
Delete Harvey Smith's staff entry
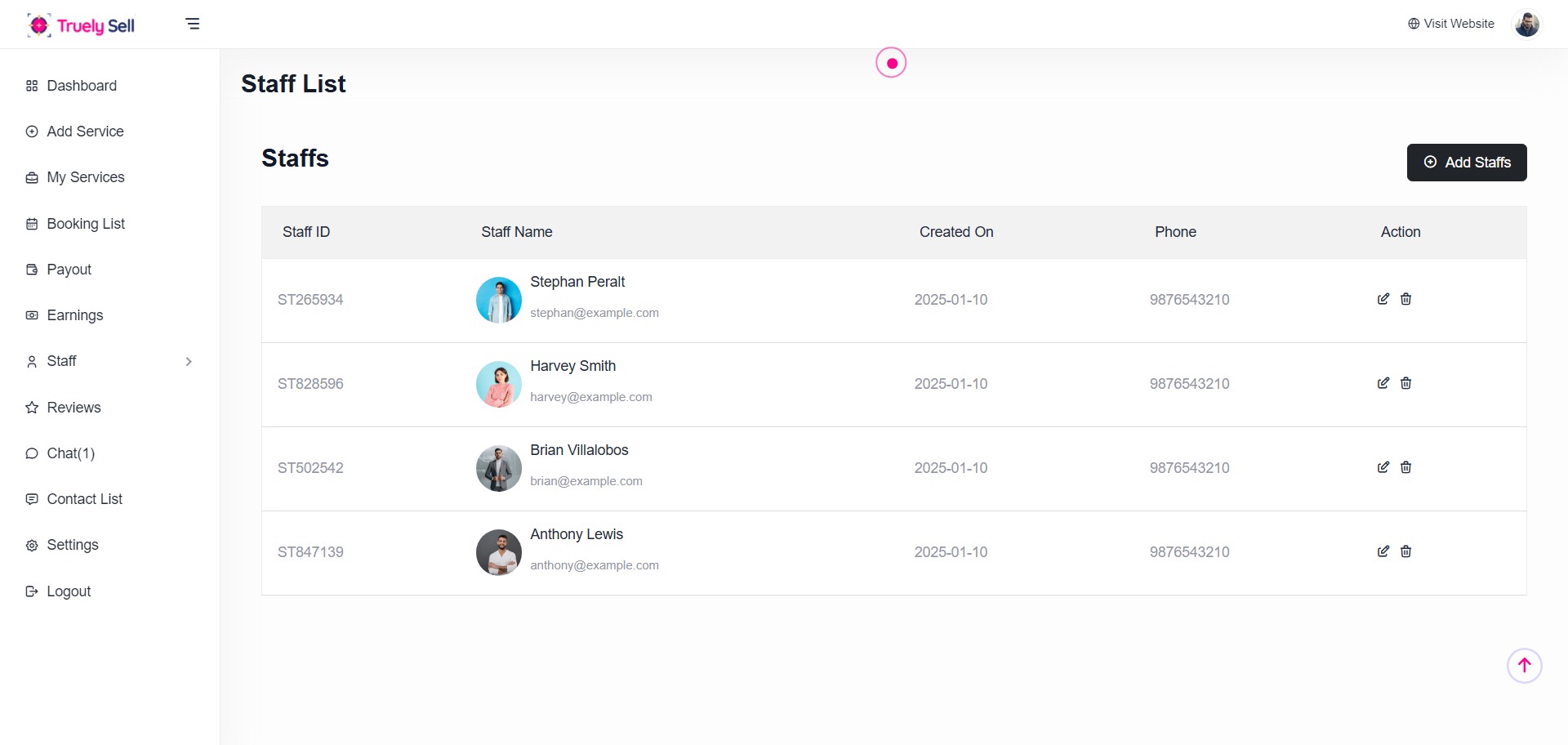pyautogui.click(x=1405, y=383)
